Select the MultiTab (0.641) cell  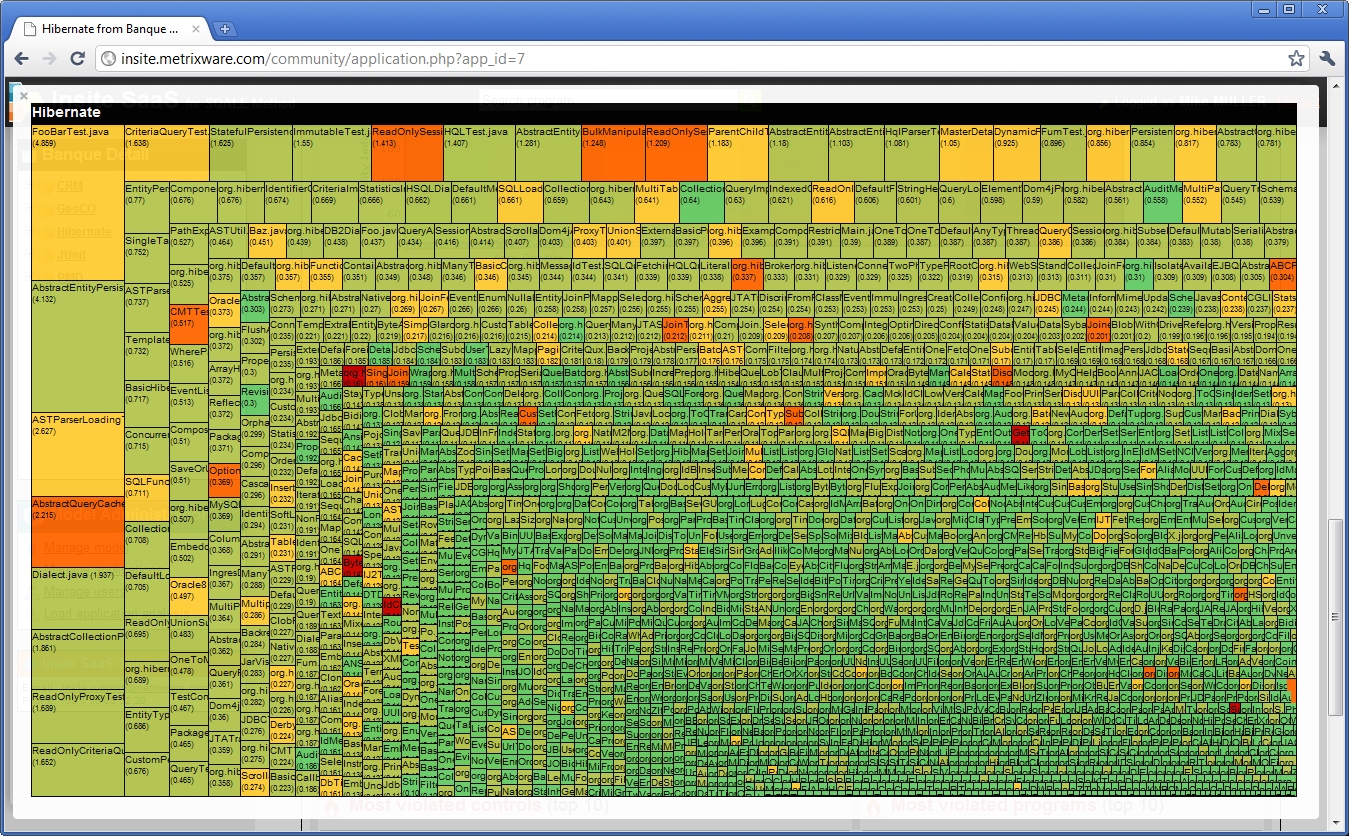pyautogui.click(x=656, y=202)
